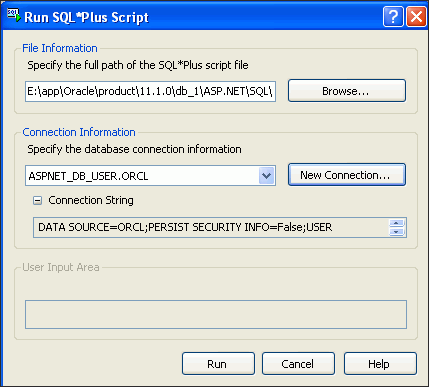Run the SQL*Plus script

(x=218, y=364)
